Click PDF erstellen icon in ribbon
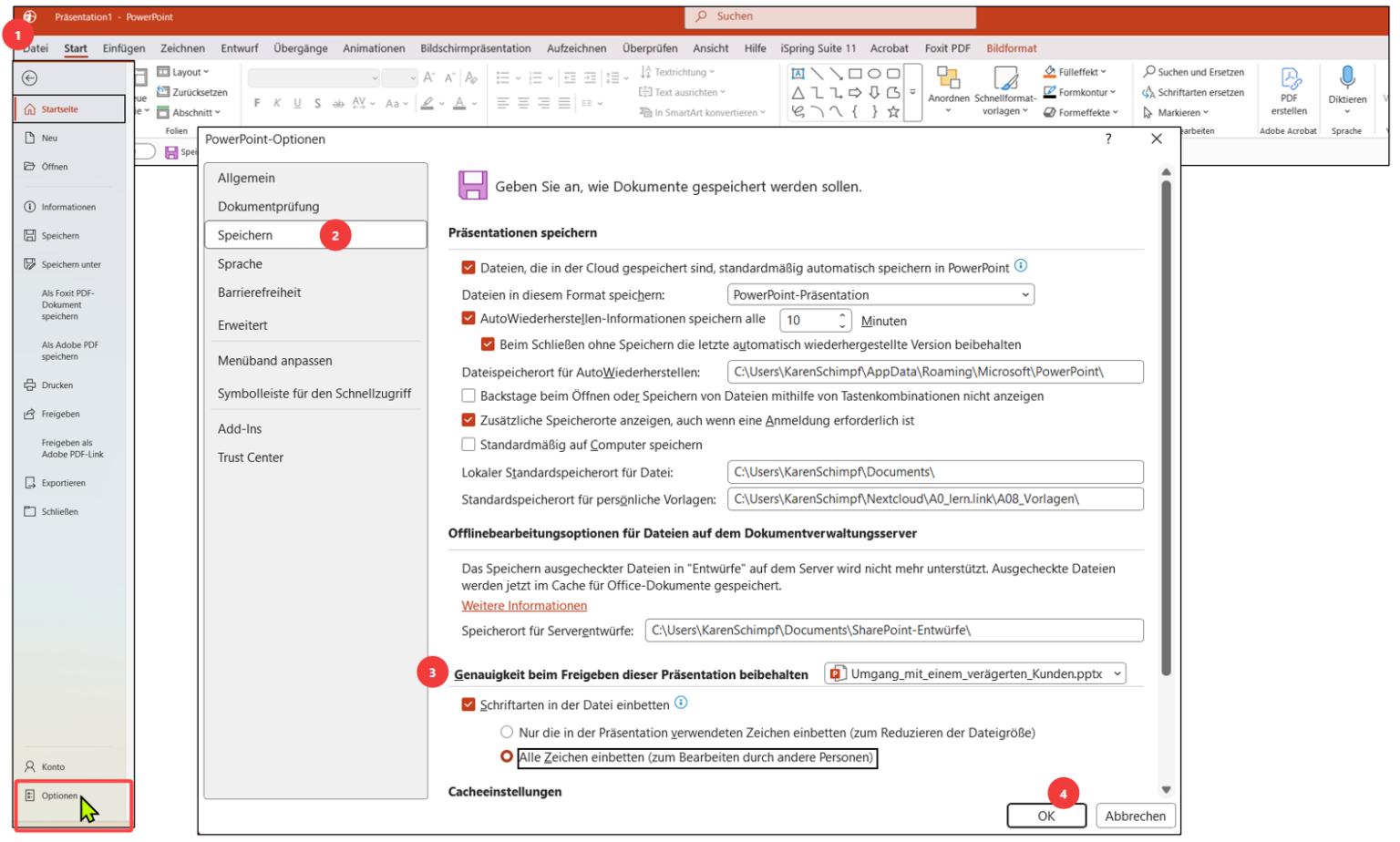The image size is (1400, 842). coord(1289,78)
